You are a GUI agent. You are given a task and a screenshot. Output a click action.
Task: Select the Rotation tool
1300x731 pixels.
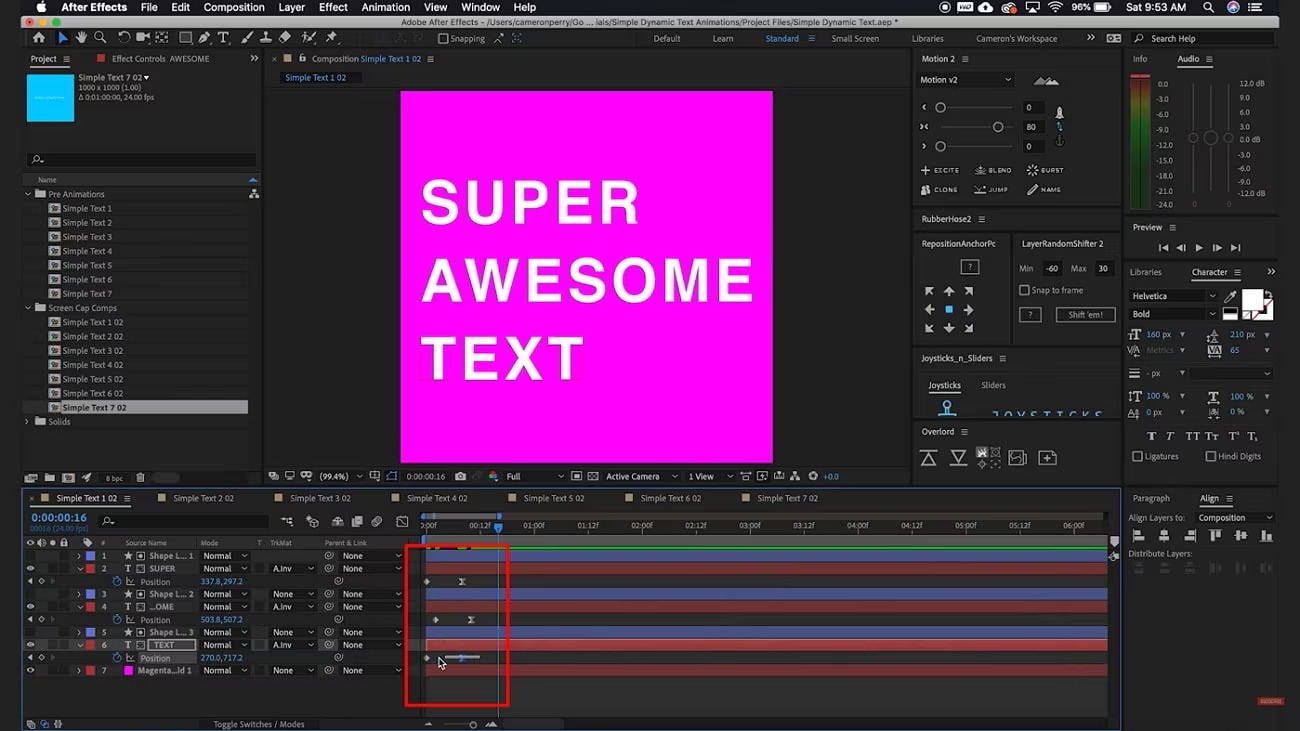[x=124, y=38]
